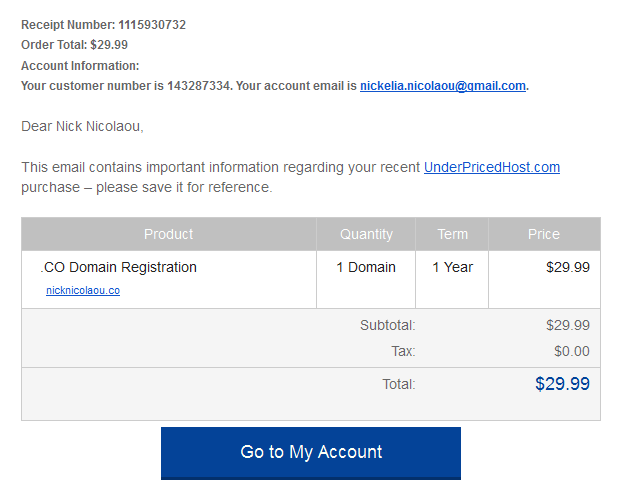Select the Product column header
The height and width of the screenshot is (493, 620).
click(168, 234)
